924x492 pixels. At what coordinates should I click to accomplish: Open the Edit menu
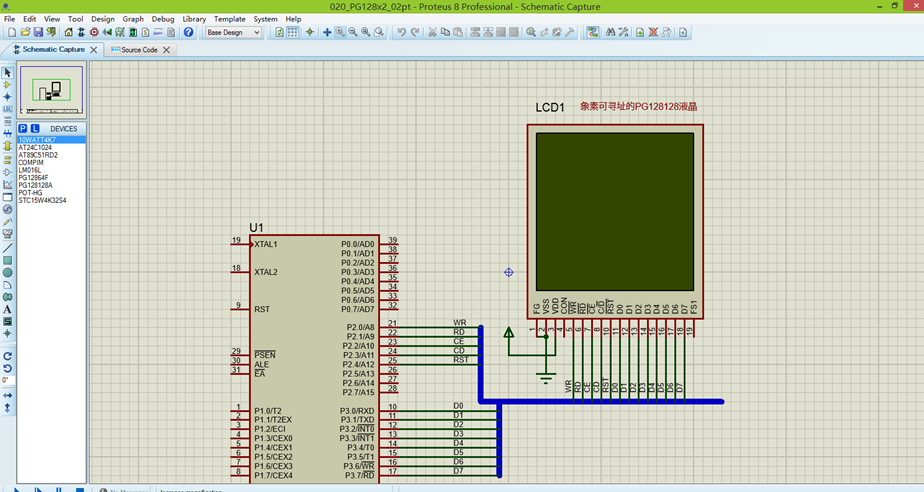point(29,19)
